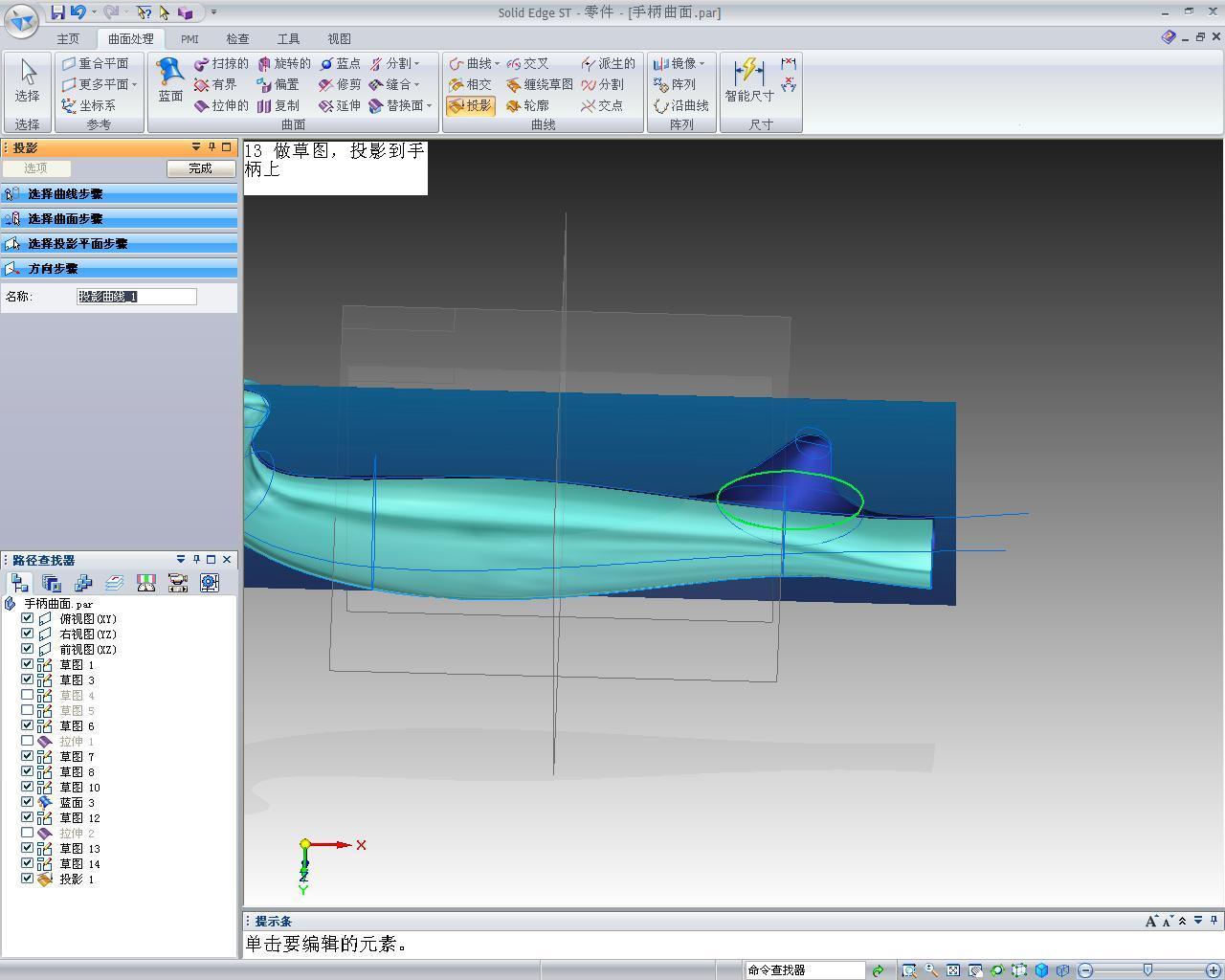Screen dimensions: 1225x980
Task: Expand the 选择曲面步骤 step
Action: click(119, 219)
